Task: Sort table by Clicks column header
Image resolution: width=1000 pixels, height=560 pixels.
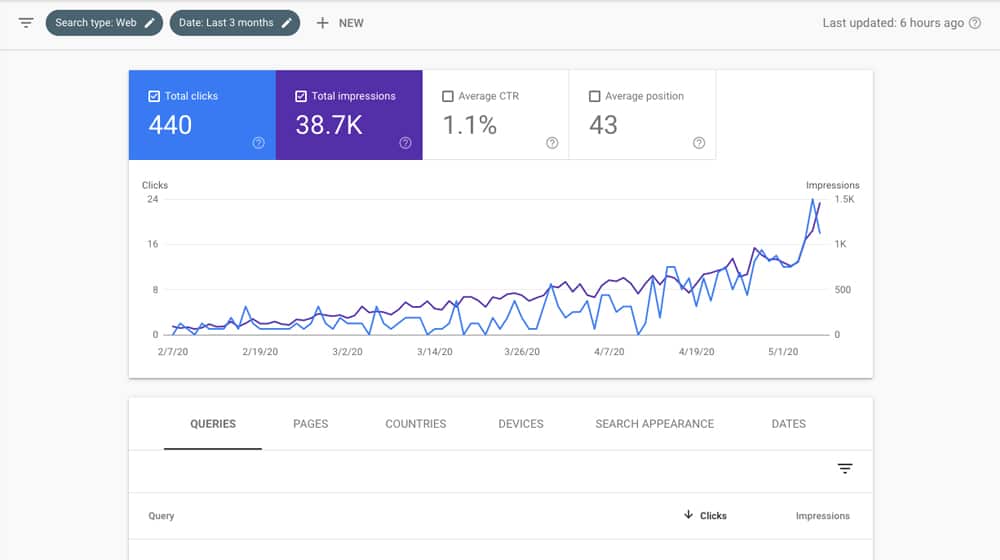Action: pyautogui.click(x=713, y=515)
